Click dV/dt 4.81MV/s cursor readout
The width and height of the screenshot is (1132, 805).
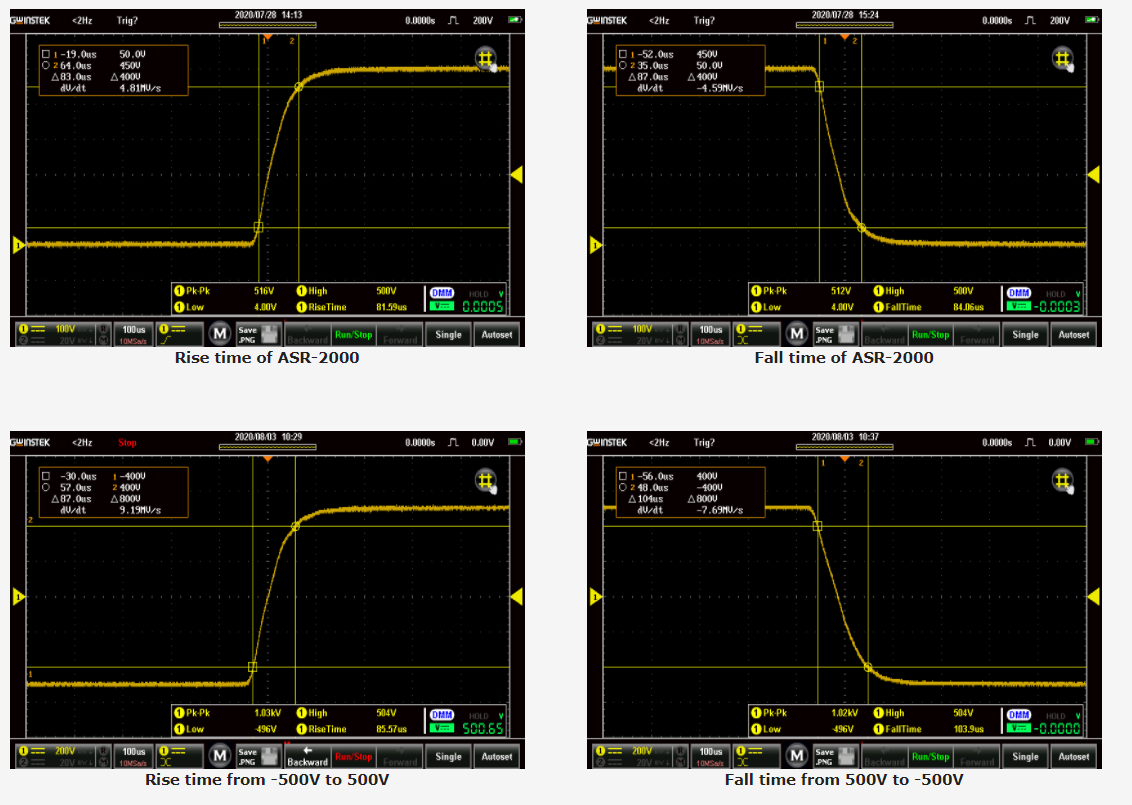click(x=111, y=88)
